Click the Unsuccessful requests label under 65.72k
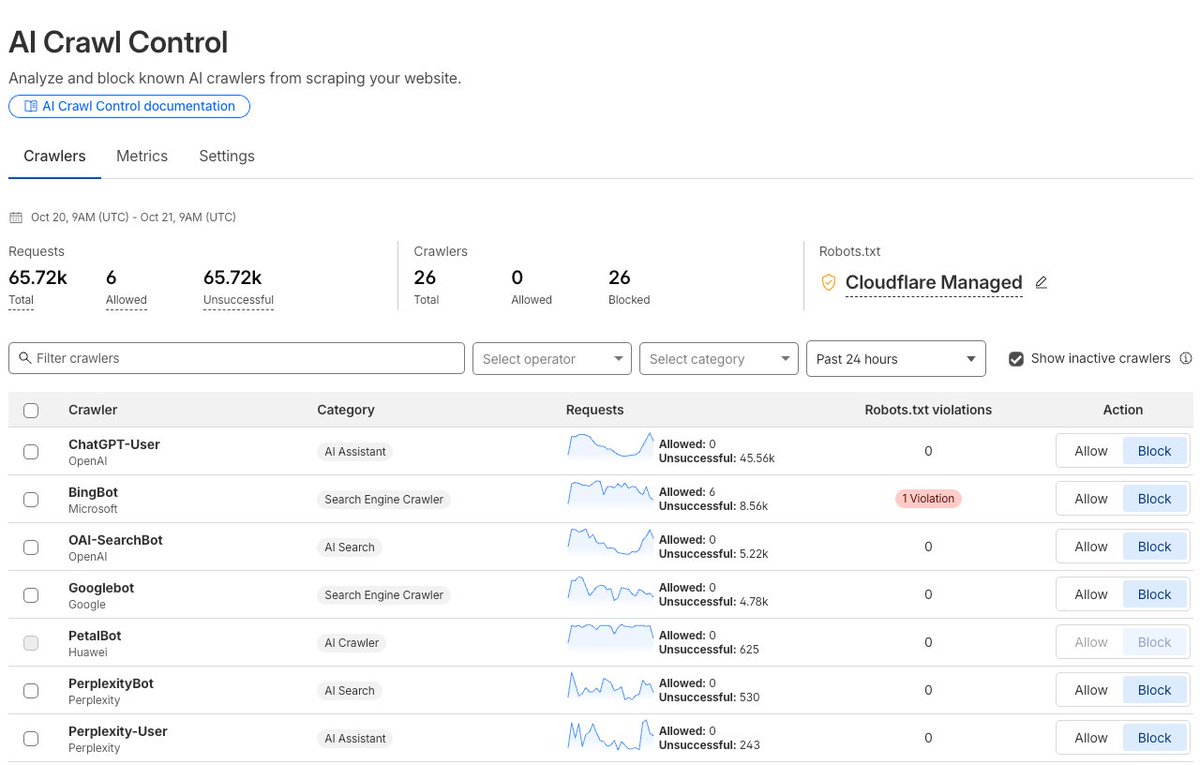Screen dimensions: 1200x765 tap(238, 300)
